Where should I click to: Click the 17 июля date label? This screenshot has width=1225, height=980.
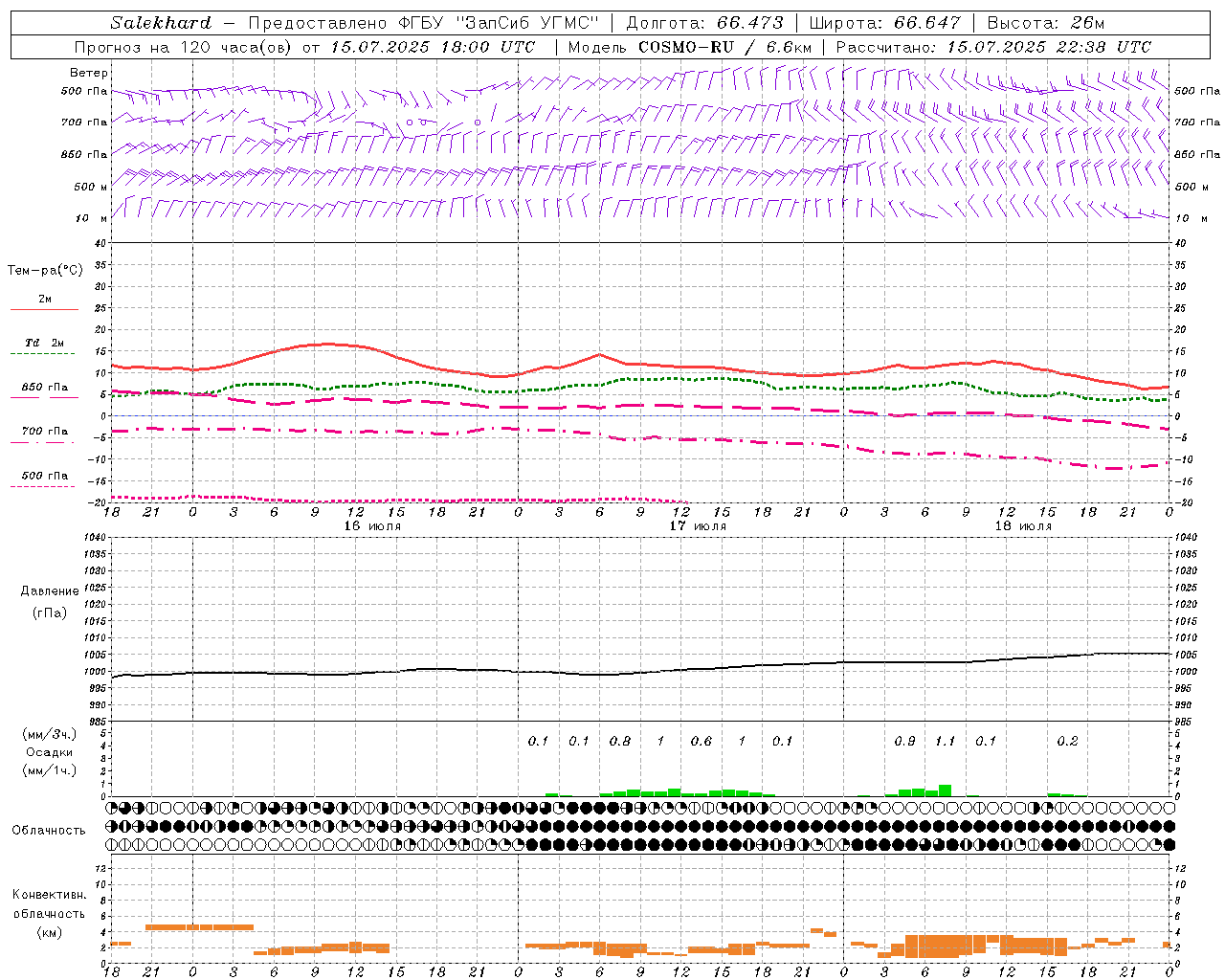click(698, 526)
